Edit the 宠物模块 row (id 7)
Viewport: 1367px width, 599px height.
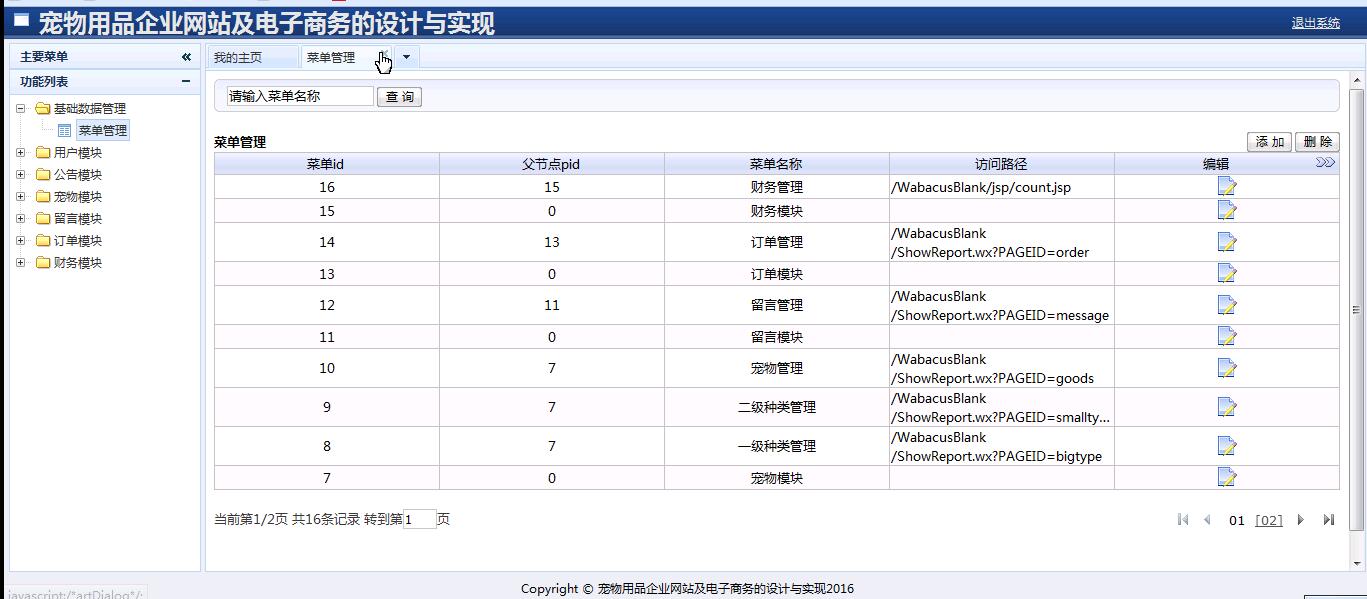point(1227,477)
